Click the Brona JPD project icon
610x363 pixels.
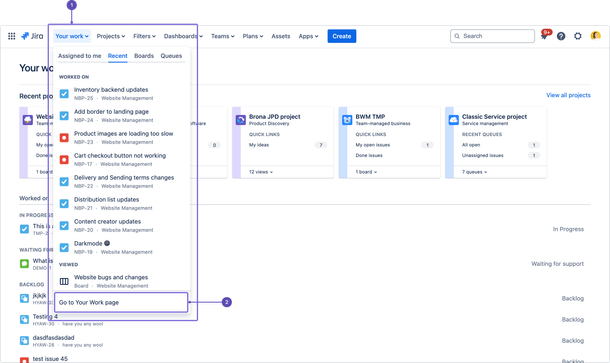pyautogui.click(x=241, y=120)
